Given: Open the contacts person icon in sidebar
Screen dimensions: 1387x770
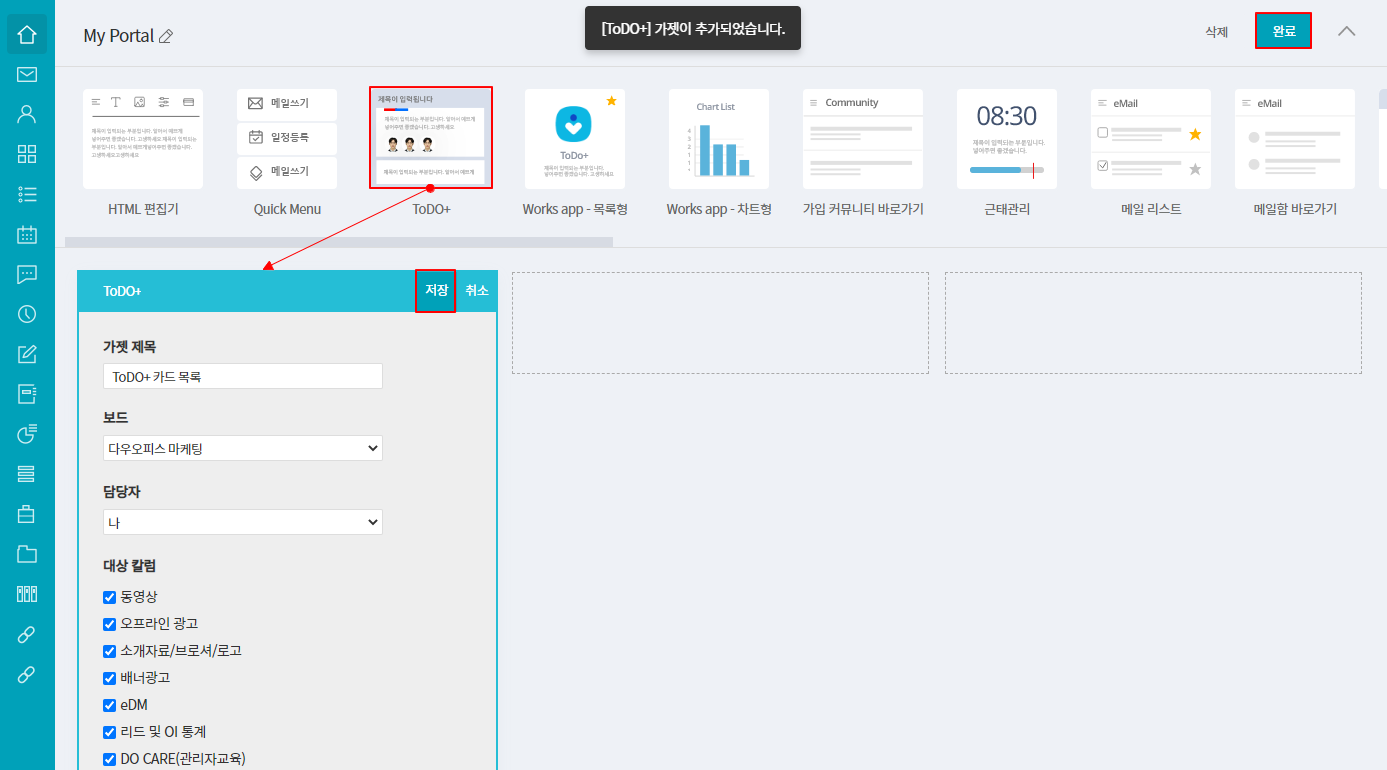Looking at the screenshot, I should pos(27,114).
